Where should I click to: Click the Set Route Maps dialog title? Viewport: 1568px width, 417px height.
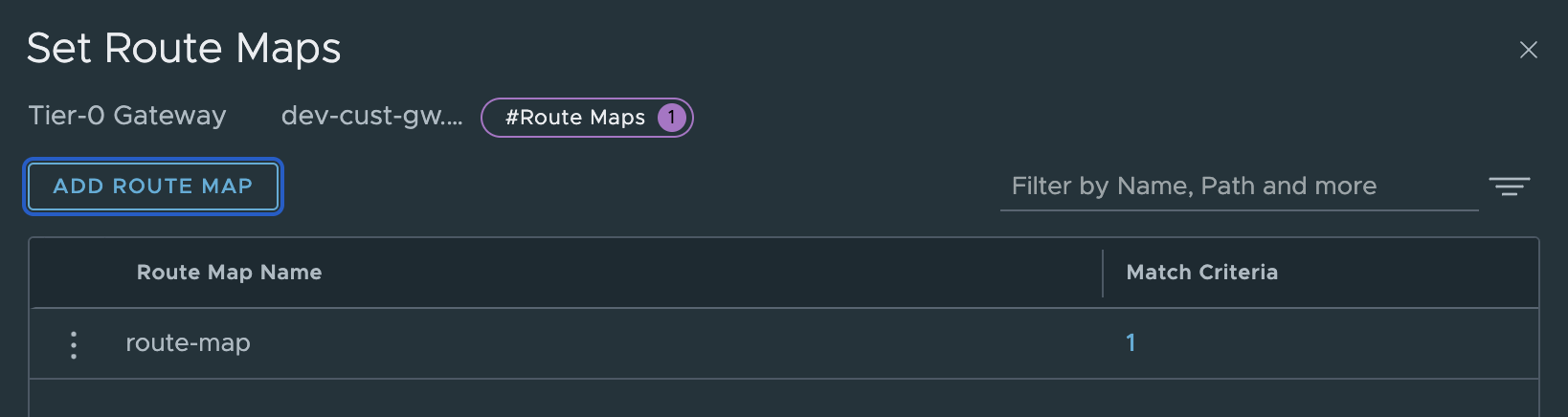tap(184, 49)
